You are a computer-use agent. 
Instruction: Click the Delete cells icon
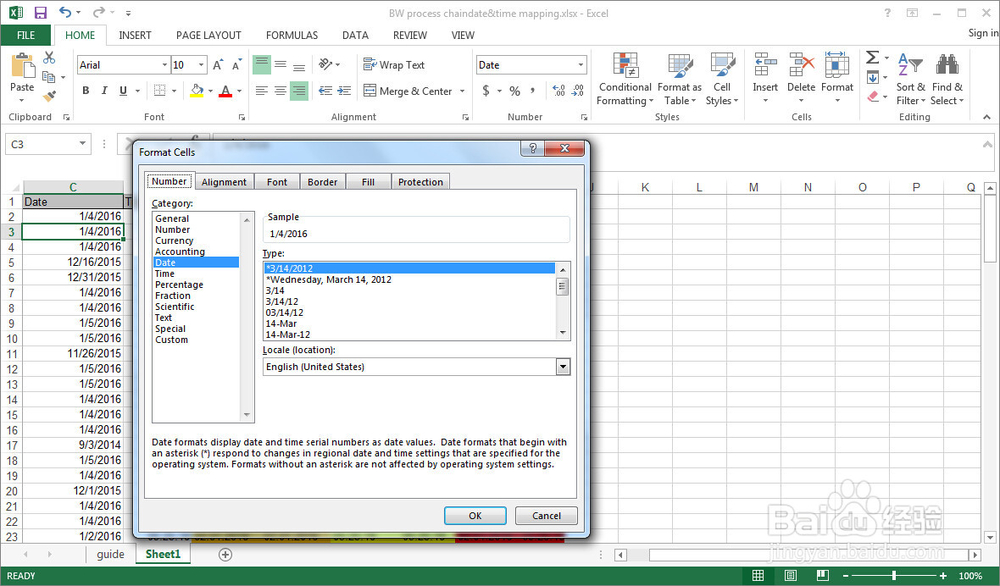[x=801, y=64]
